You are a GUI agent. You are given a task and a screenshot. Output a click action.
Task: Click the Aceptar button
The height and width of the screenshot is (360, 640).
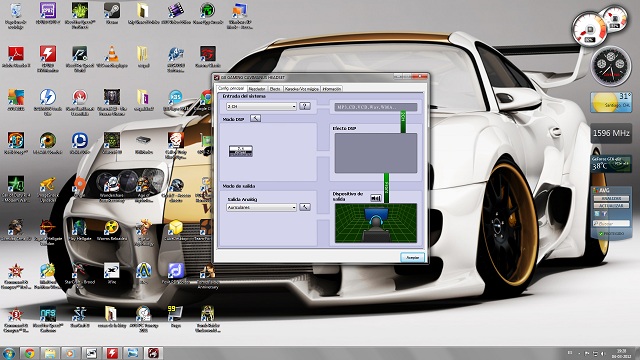pyautogui.click(x=412, y=258)
